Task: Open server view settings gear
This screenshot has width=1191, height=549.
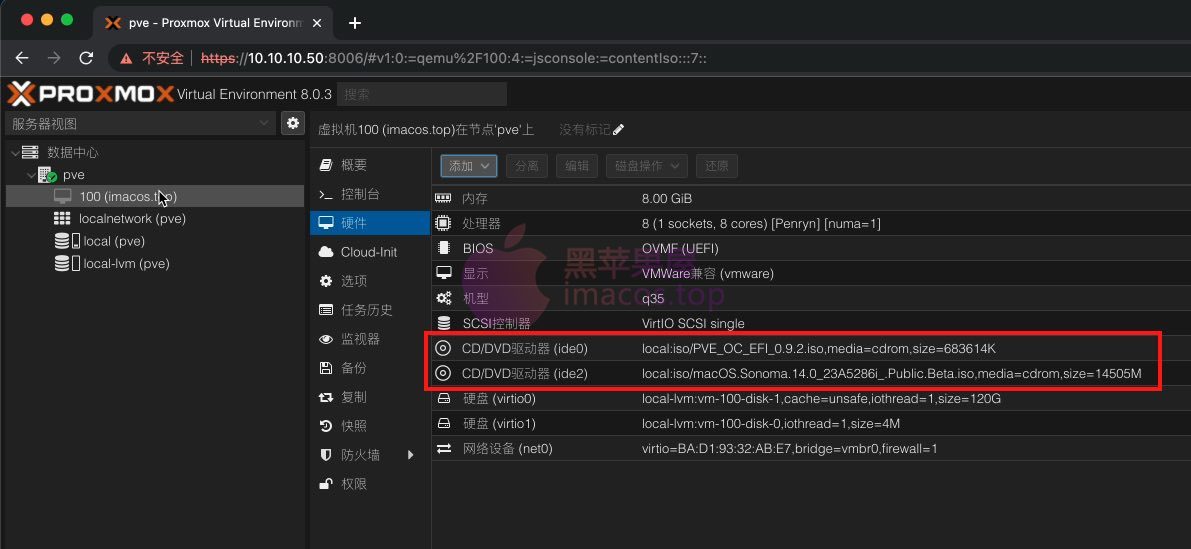Action: click(292, 123)
